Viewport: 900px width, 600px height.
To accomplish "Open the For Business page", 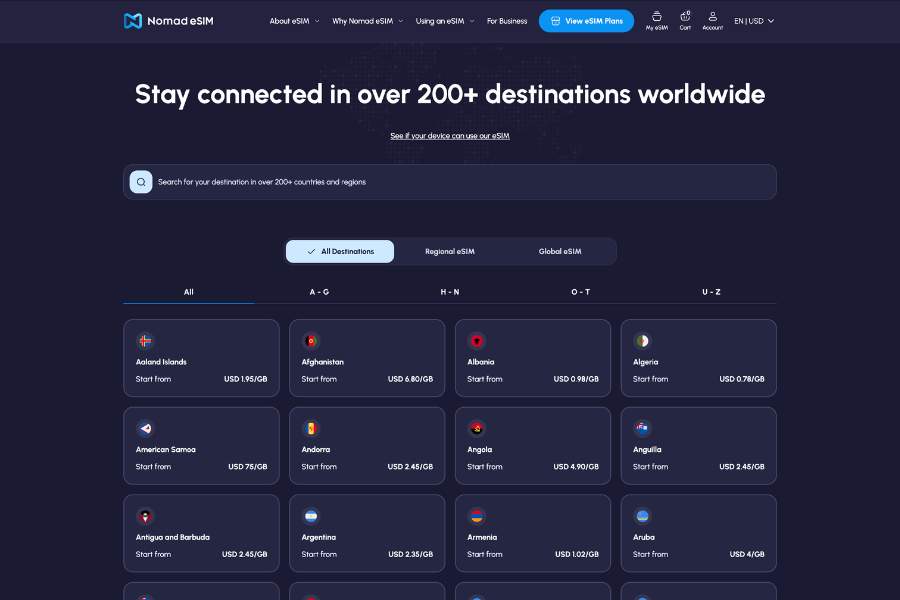I will pyautogui.click(x=507, y=21).
